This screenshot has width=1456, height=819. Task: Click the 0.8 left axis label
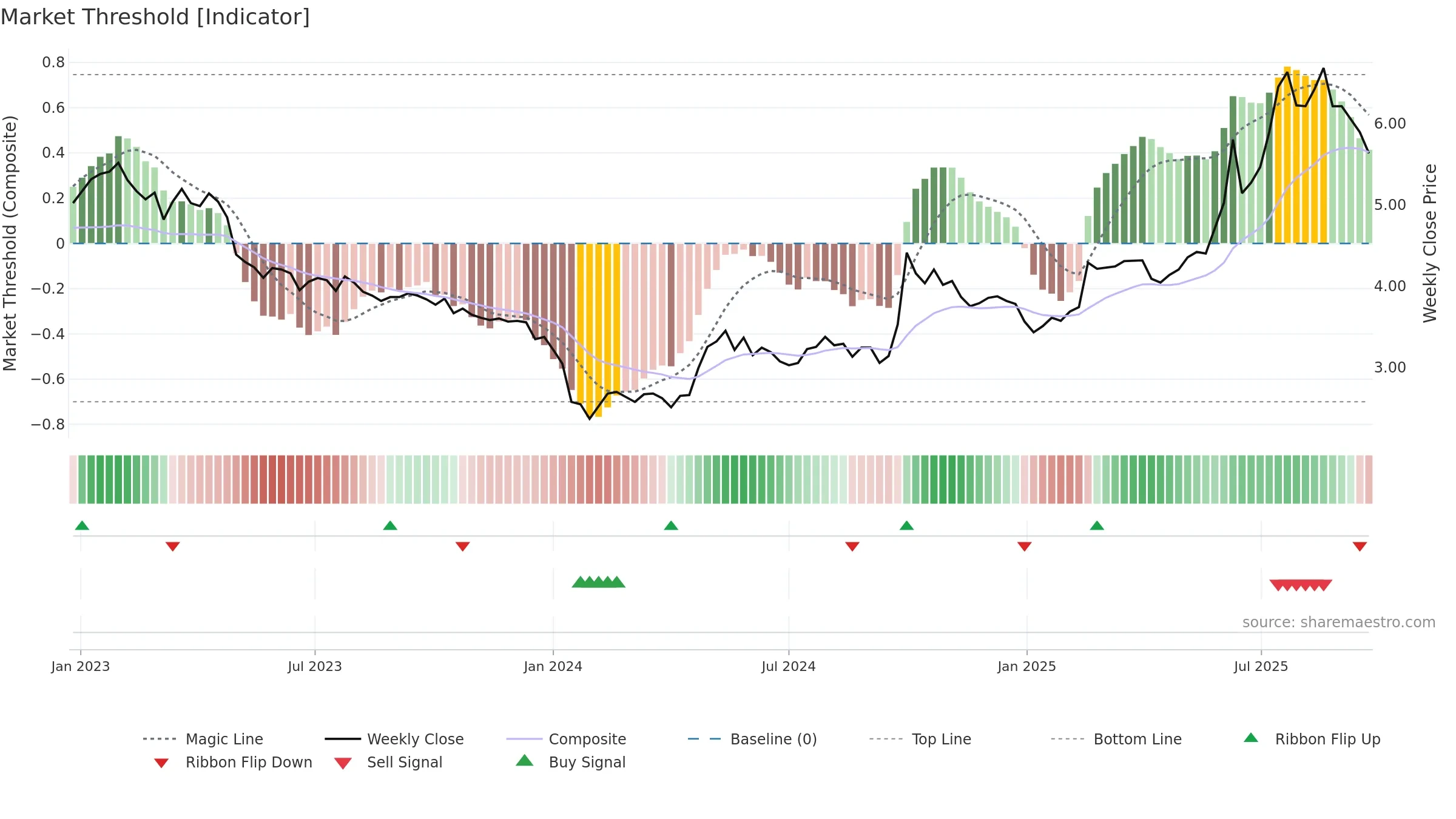[x=53, y=62]
